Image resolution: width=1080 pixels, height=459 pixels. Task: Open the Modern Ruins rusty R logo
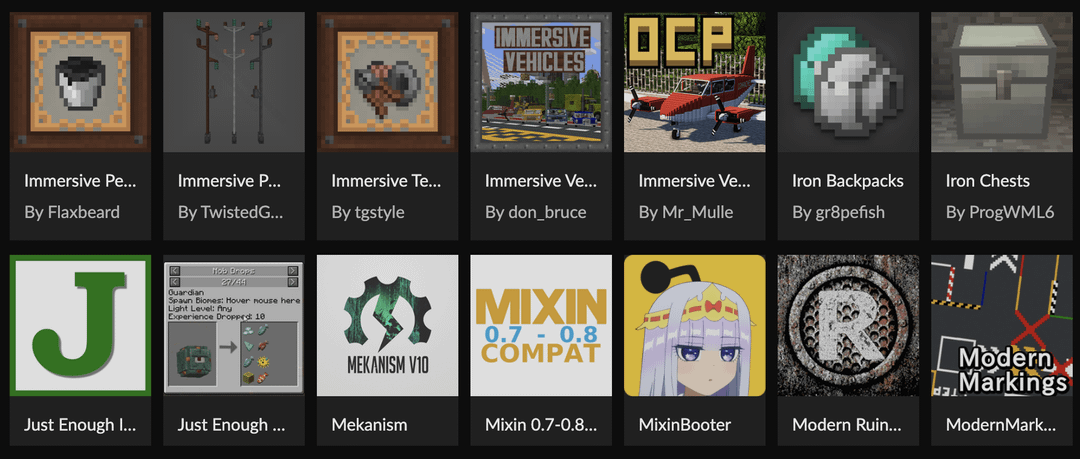coord(849,325)
